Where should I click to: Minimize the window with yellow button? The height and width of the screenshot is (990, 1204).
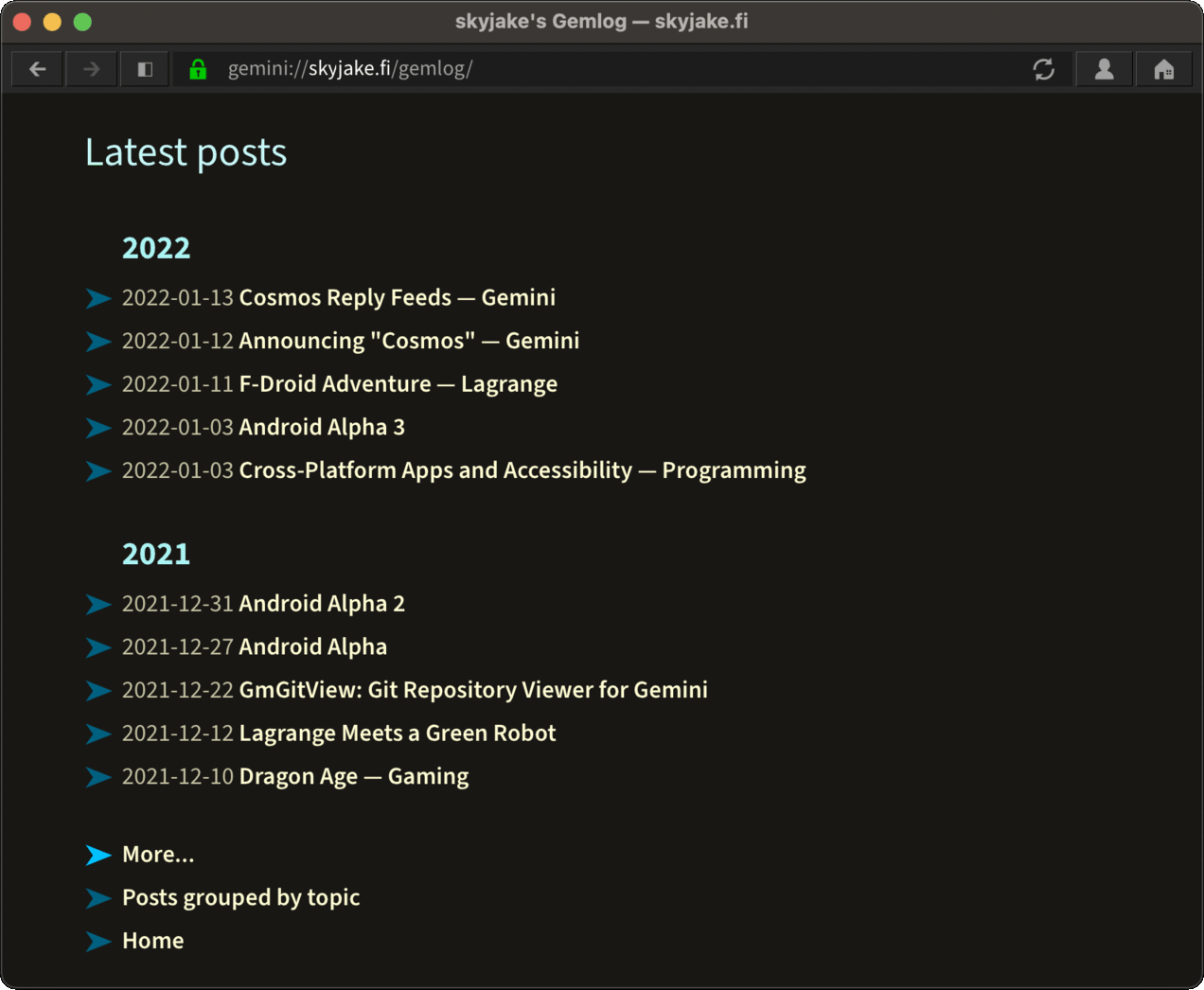tap(52, 22)
